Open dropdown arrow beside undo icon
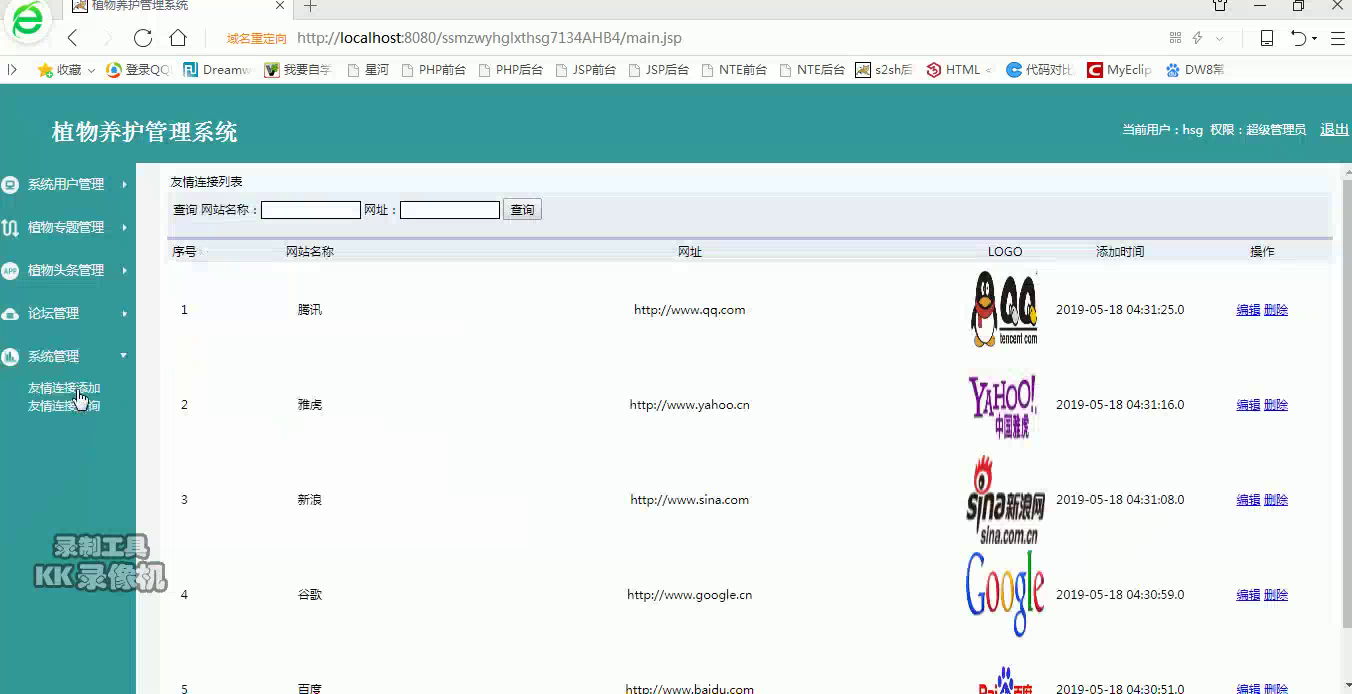The width and height of the screenshot is (1352, 694). coord(1314,39)
